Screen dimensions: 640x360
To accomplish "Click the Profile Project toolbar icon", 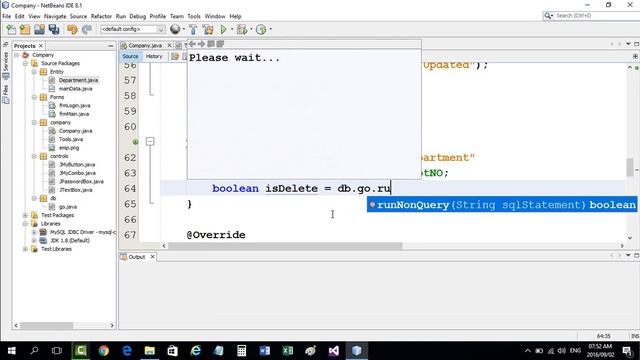I will [261, 29].
